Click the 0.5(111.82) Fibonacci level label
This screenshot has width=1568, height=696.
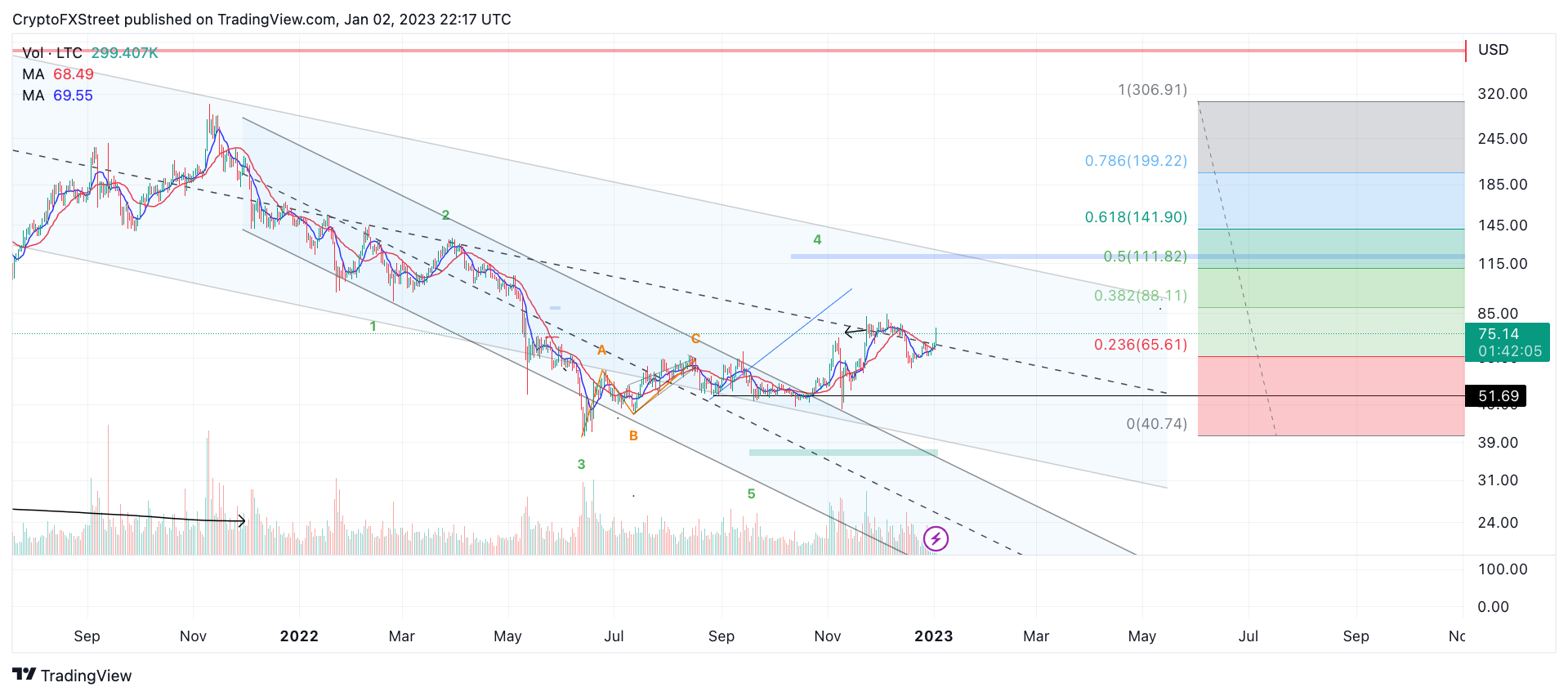(1145, 257)
